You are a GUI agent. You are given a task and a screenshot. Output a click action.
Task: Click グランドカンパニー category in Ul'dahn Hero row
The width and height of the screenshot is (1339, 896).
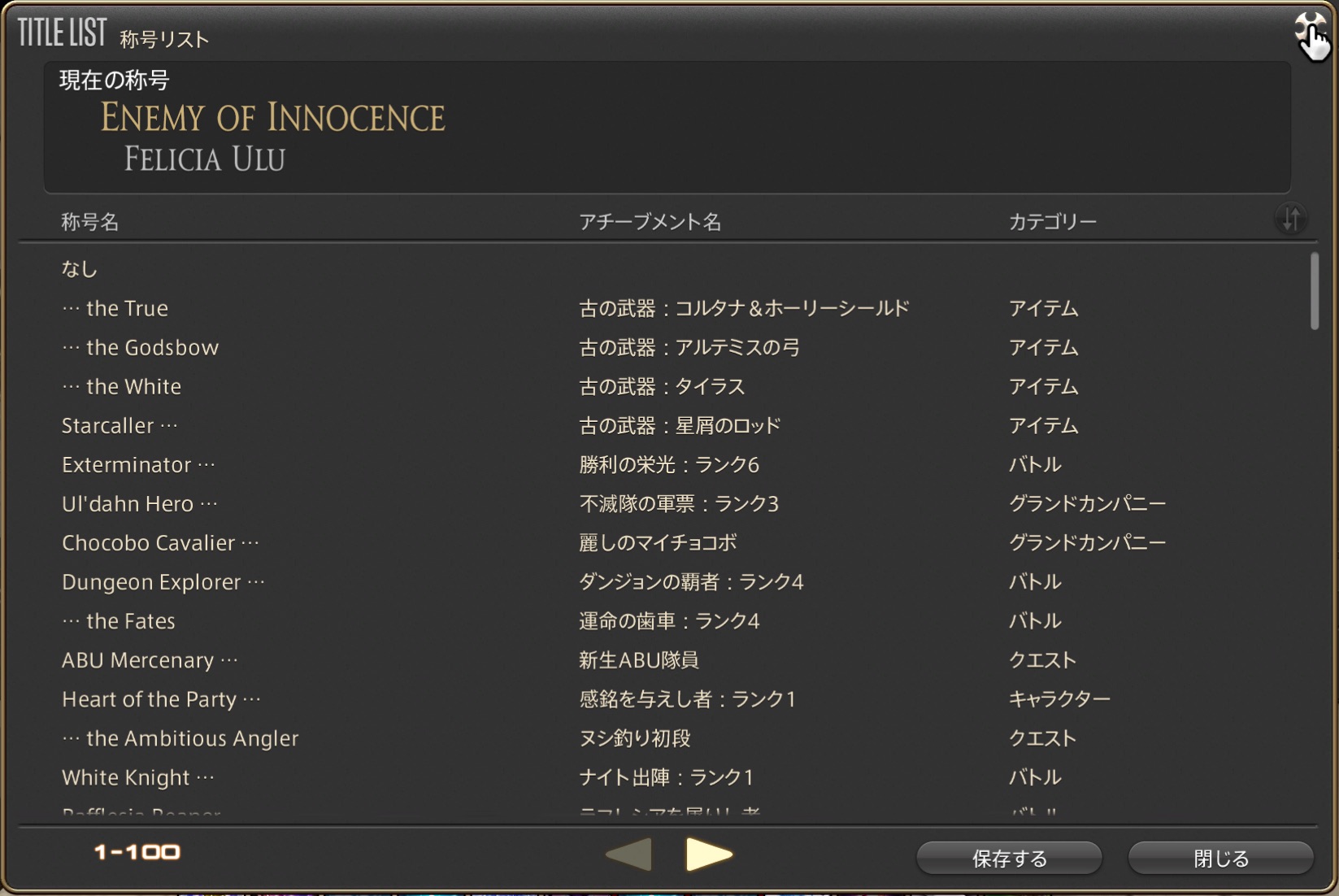click(1087, 503)
